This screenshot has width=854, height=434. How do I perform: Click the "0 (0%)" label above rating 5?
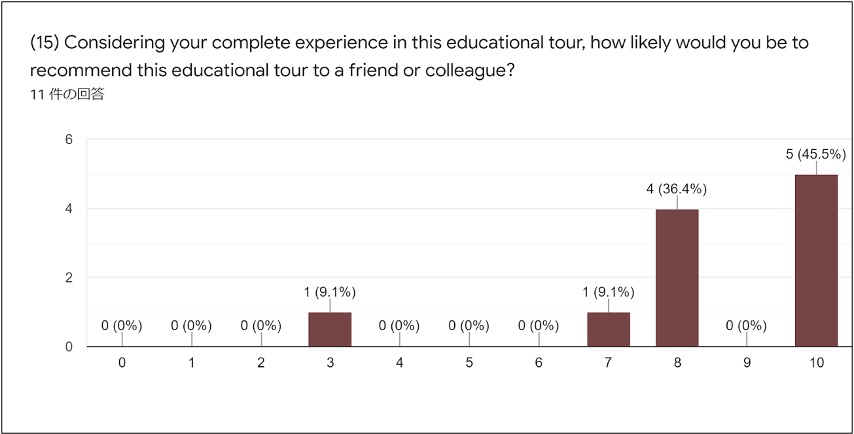coord(469,325)
